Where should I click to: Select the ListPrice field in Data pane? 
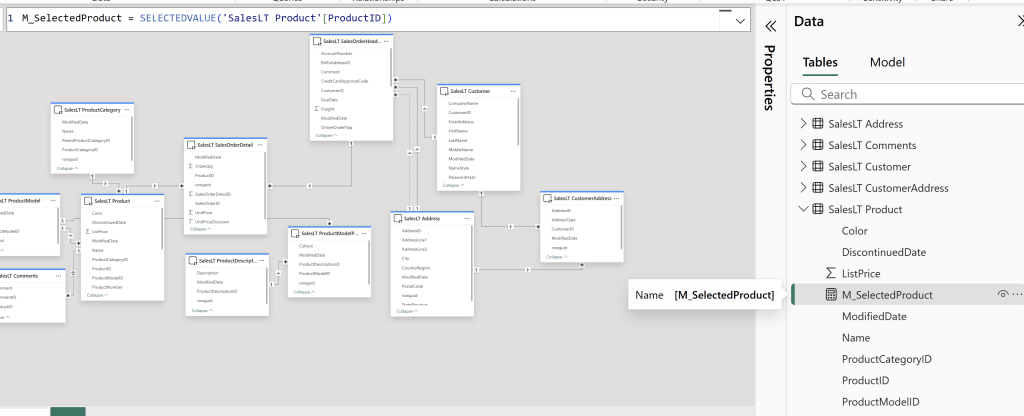click(861, 273)
